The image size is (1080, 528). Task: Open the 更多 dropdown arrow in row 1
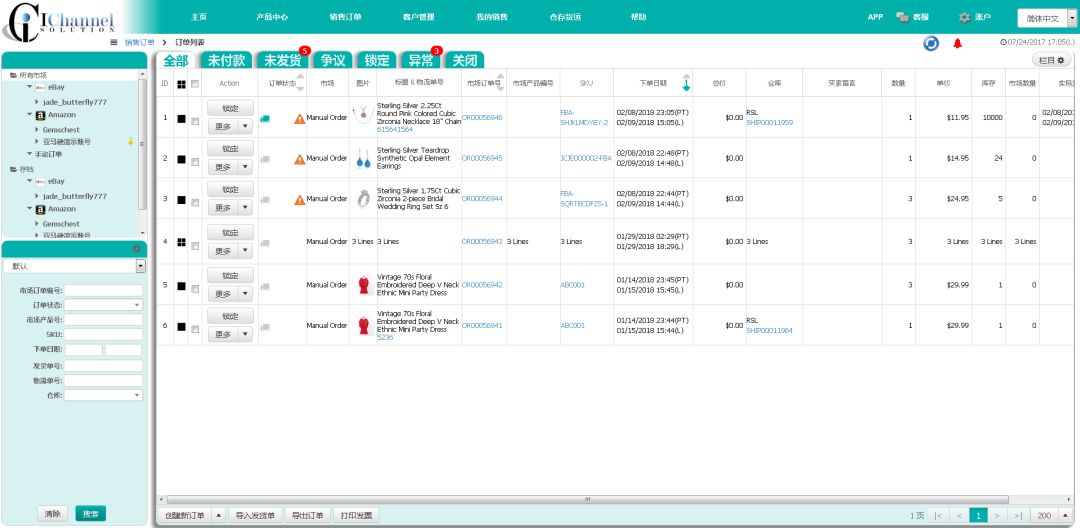246,126
